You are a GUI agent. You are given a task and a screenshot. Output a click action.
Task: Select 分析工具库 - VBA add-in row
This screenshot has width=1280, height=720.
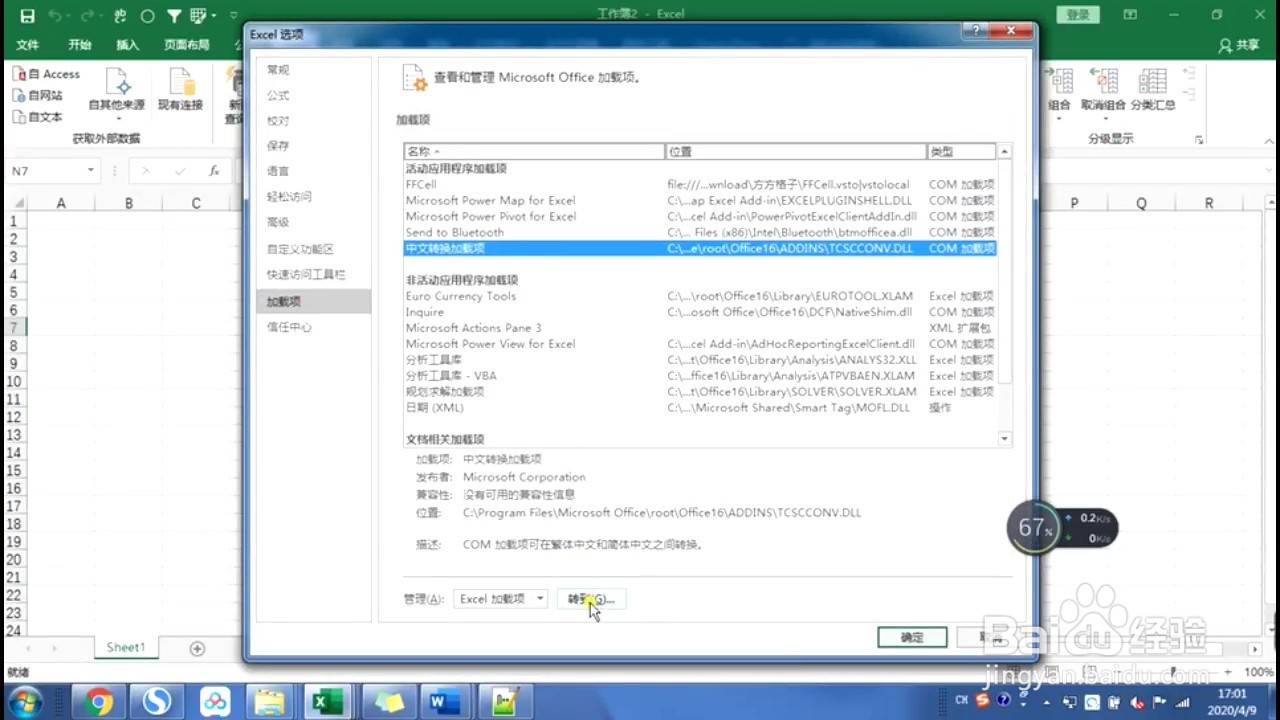(x=700, y=376)
